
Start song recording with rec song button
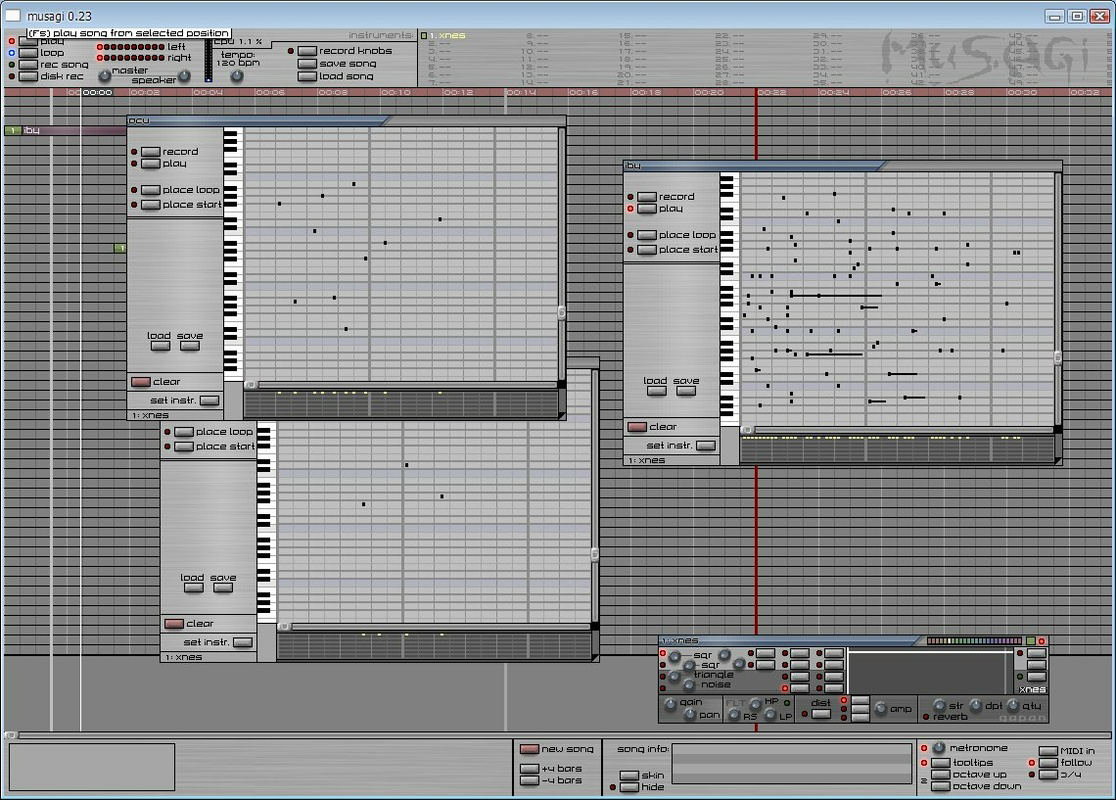28,65
